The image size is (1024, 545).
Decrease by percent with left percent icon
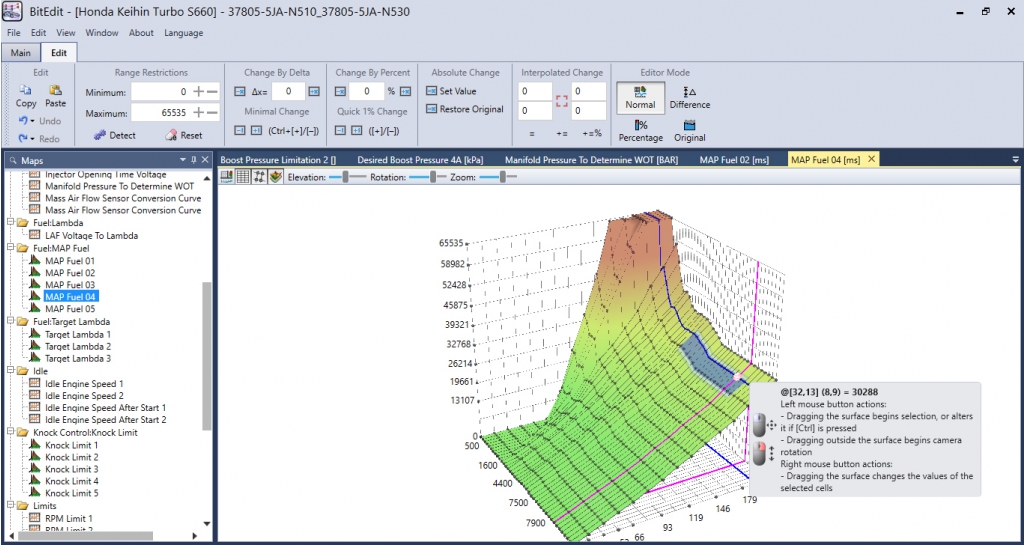pyautogui.click(x=340, y=91)
